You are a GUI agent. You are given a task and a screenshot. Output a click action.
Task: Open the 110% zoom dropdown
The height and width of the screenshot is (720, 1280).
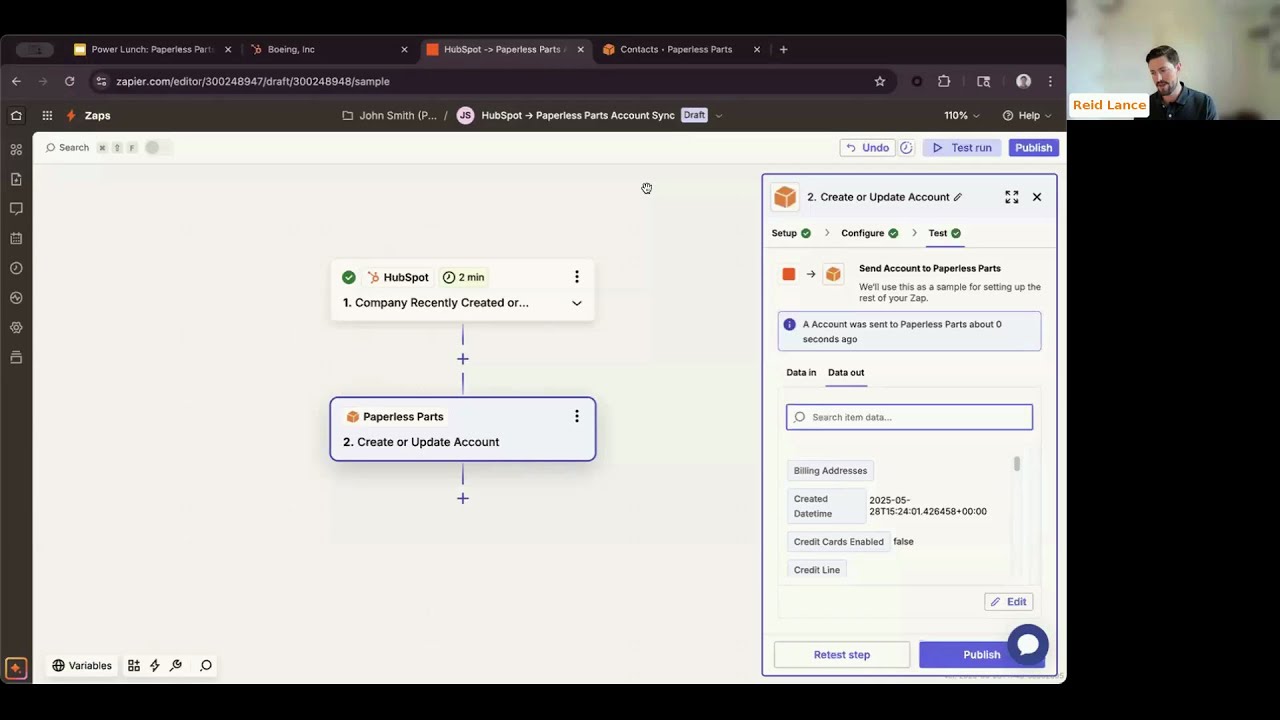coord(962,115)
